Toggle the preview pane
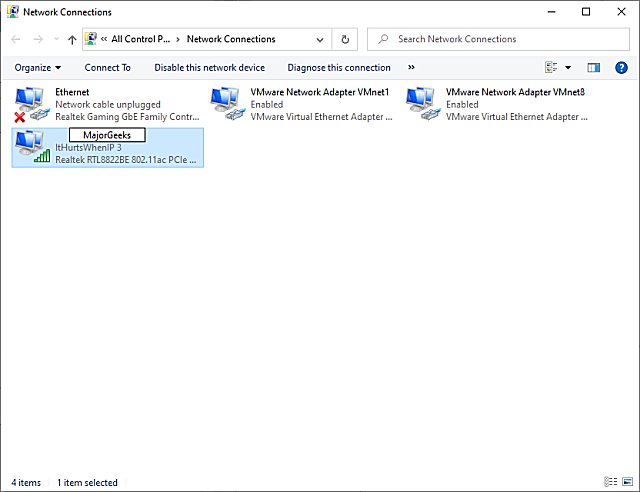 point(593,68)
